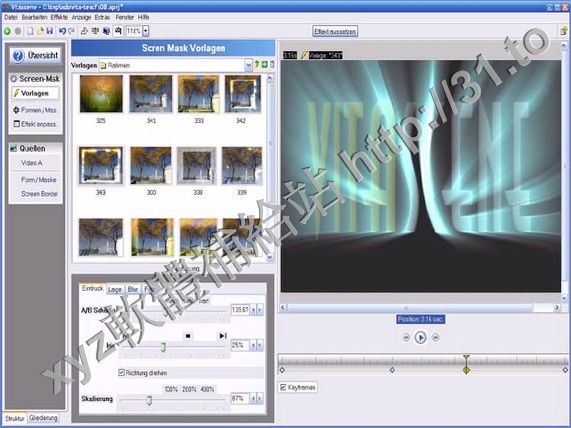Open Effekt anpassen in the sidebar
The height and width of the screenshot is (428, 571).
pyautogui.click(x=35, y=124)
